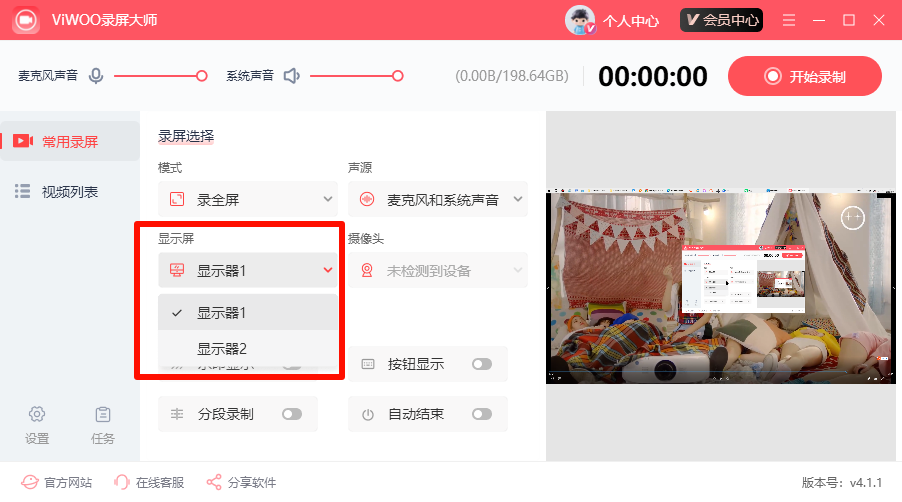Collapse the 显示器1 display dropdown
Viewport: 902px width, 502px height.
(x=247, y=270)
